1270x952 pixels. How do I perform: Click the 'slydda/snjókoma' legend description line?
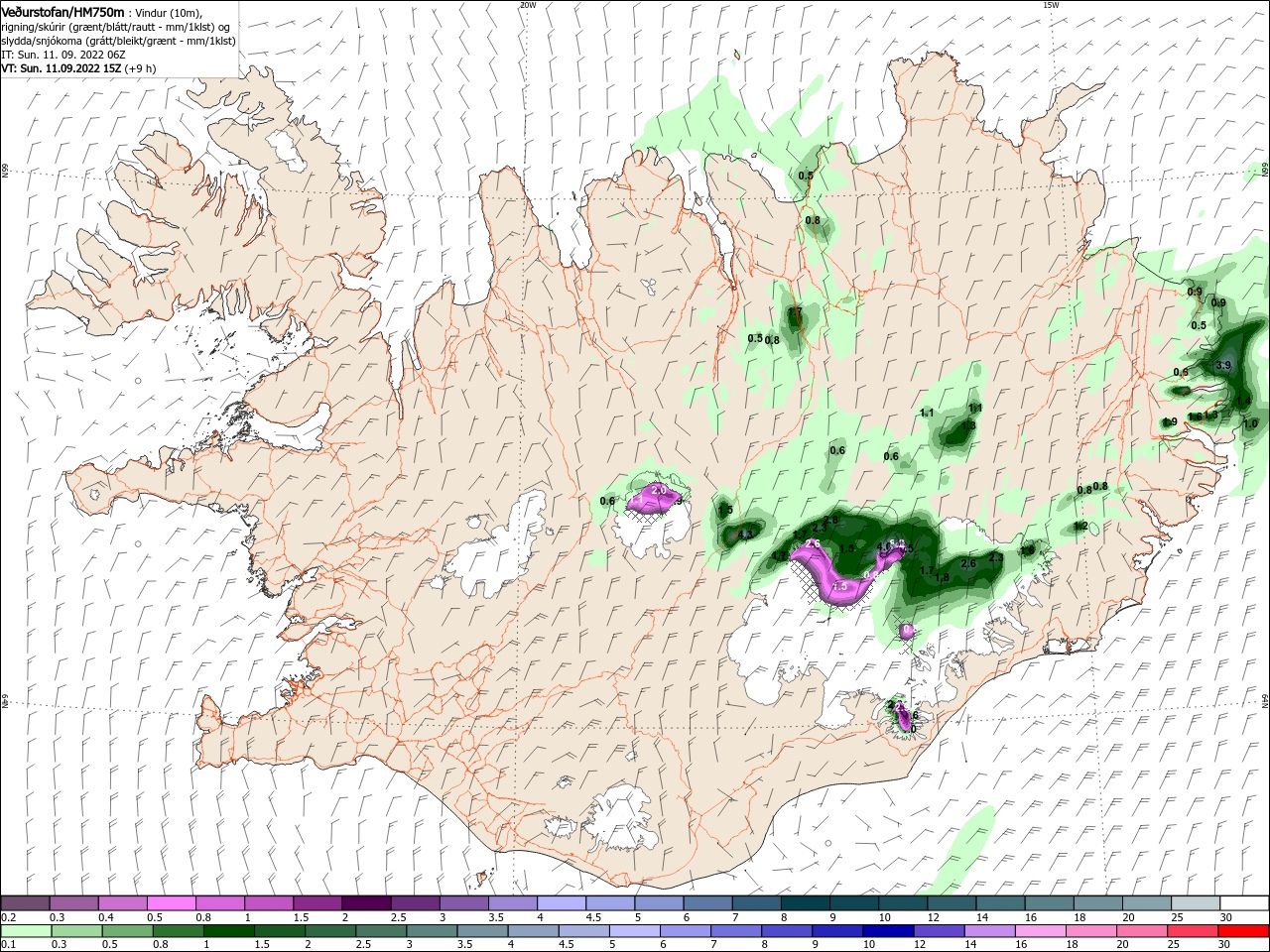(118, 41)
